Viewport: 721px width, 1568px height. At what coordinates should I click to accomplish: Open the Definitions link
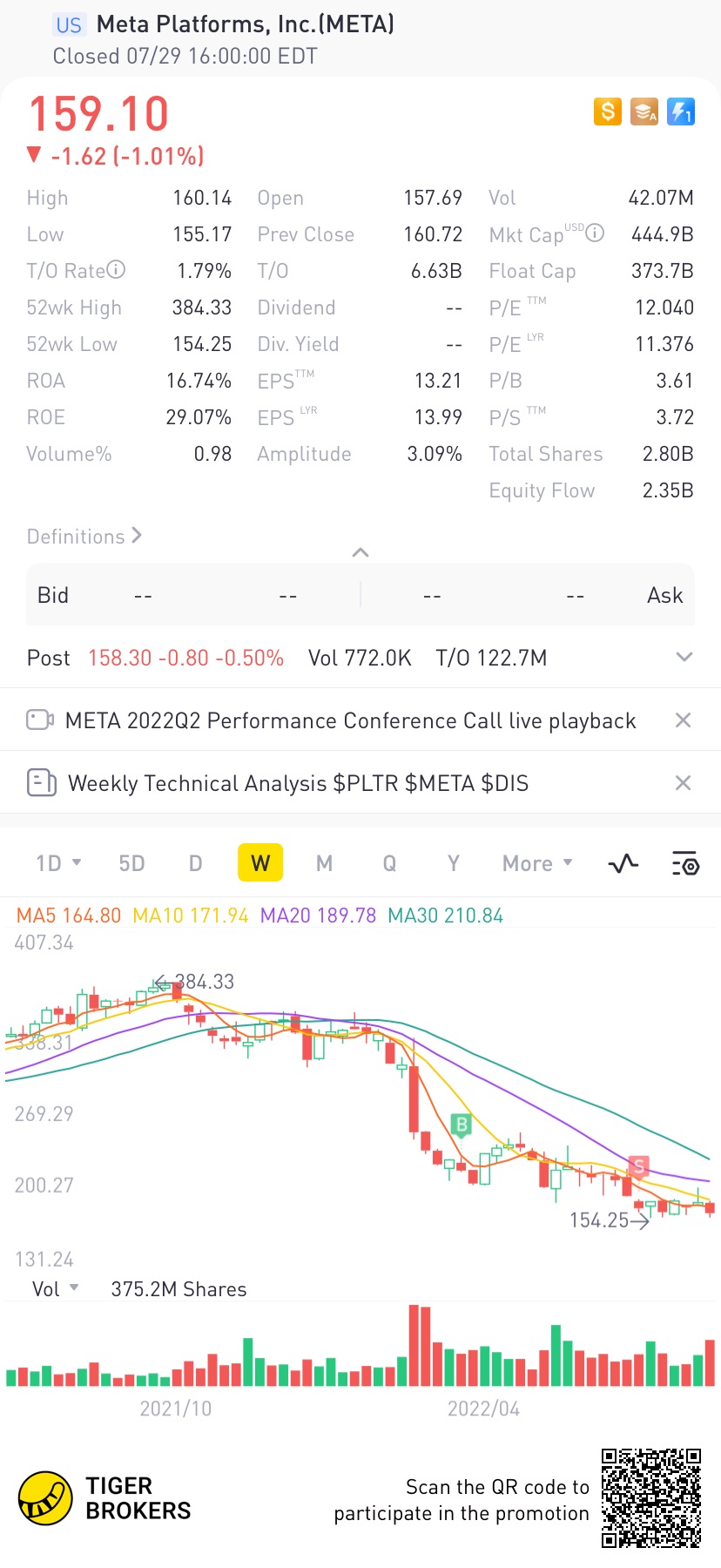pos(84,536)
